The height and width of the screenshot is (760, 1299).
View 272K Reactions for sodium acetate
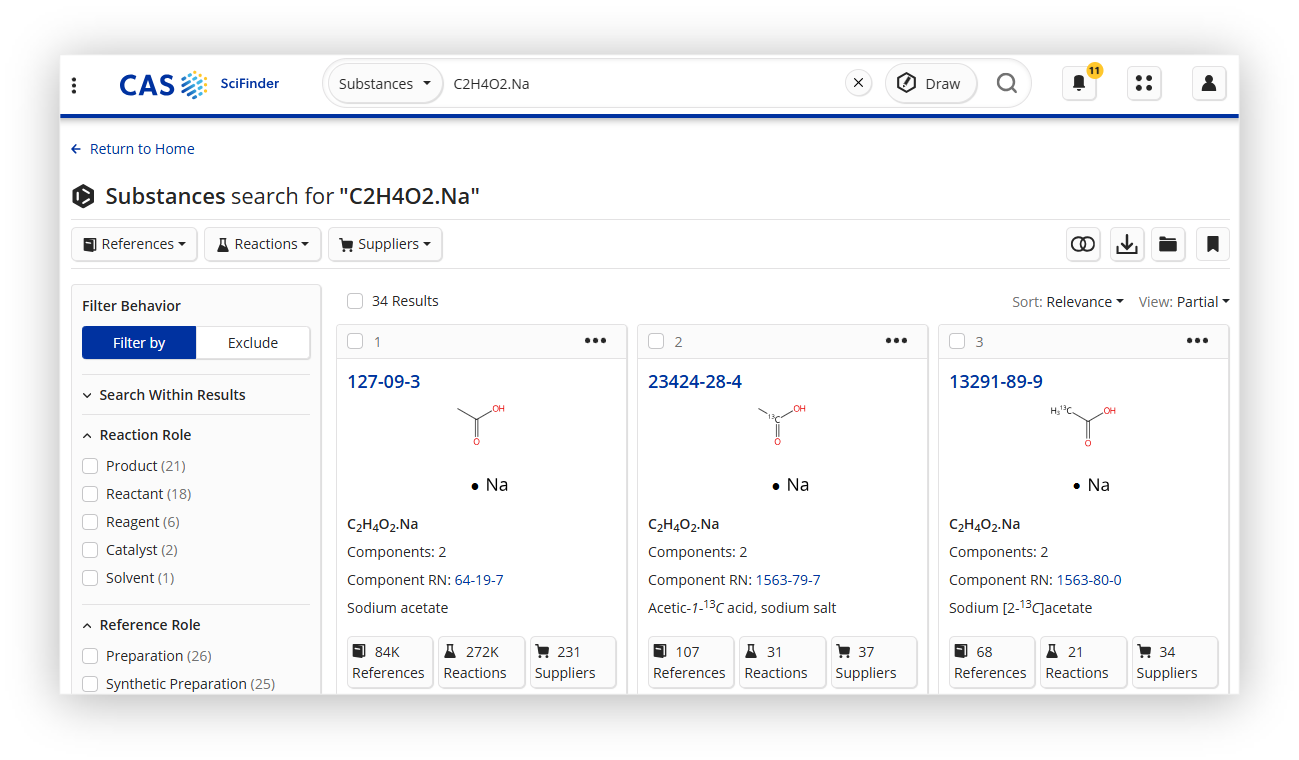(x=481, y=662)
